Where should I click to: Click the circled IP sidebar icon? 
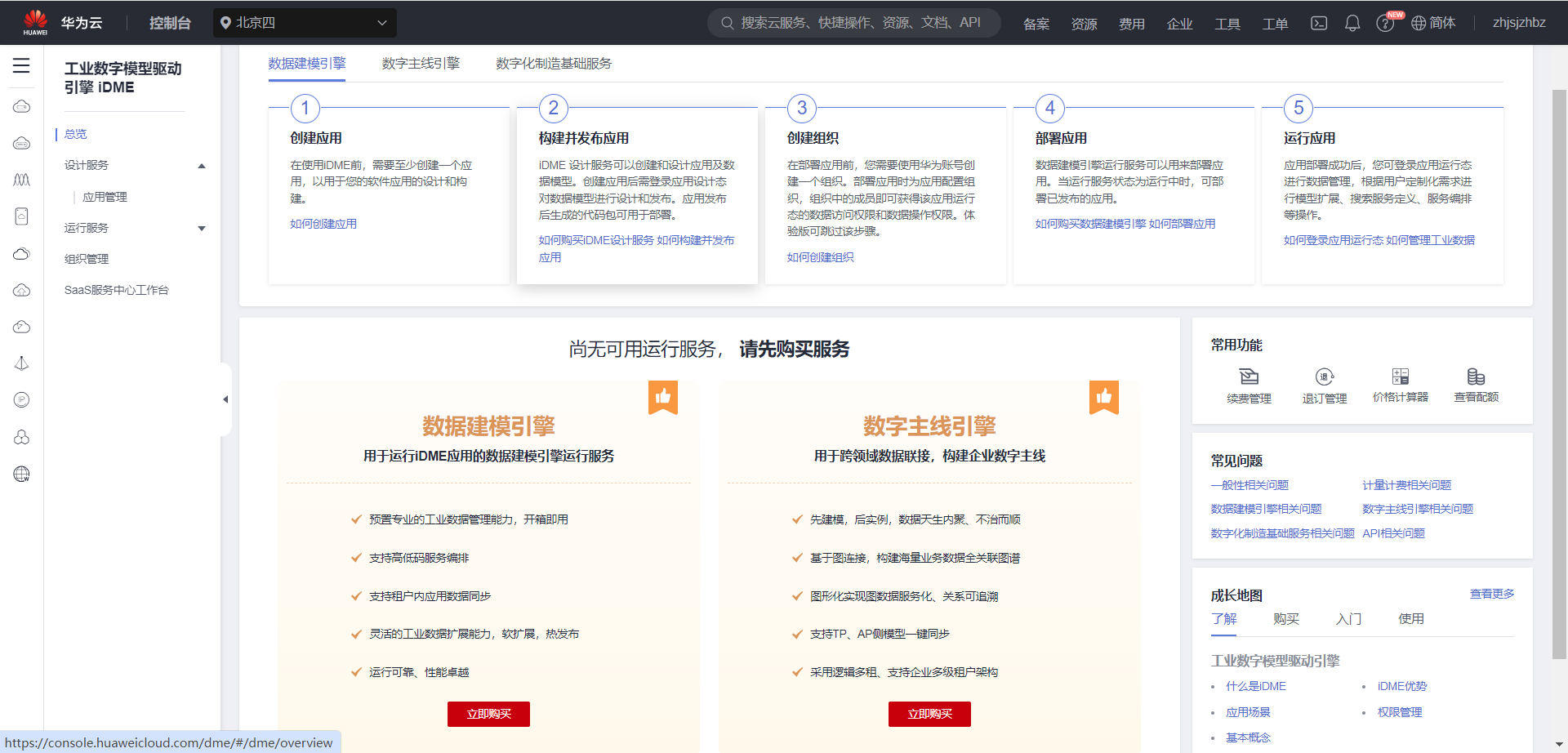22,400
